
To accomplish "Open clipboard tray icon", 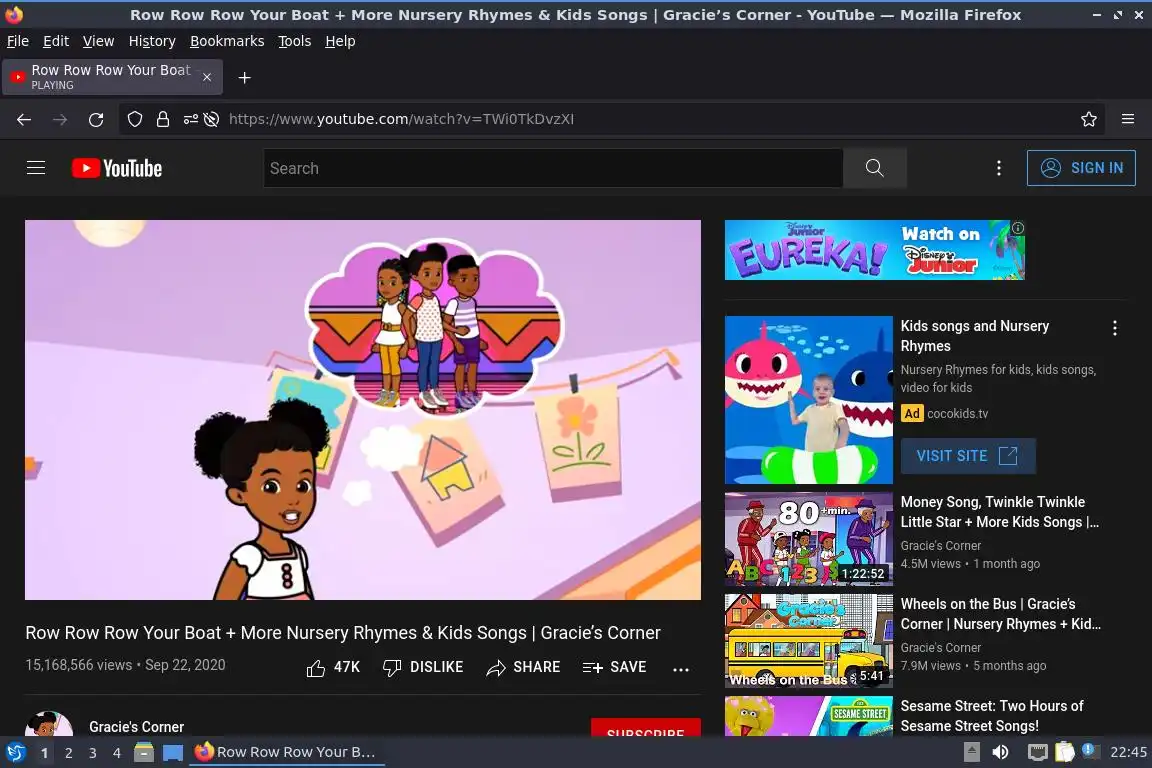I will tap(1065, 753).
